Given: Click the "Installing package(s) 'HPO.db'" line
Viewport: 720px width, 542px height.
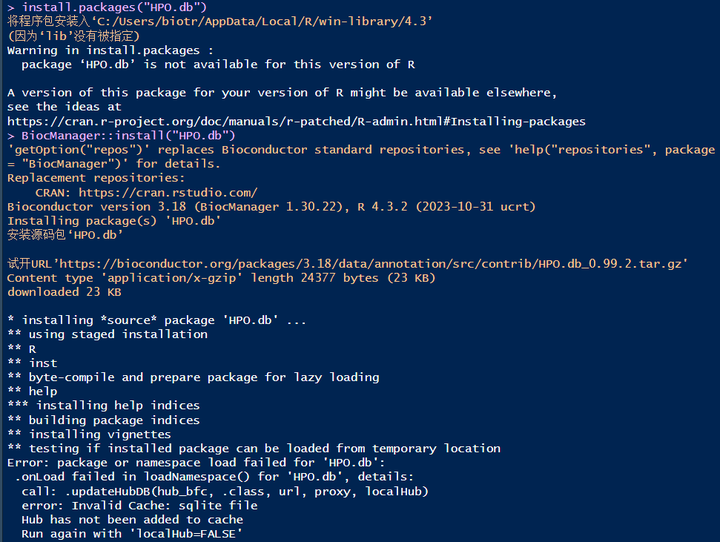Looking at the screenshot, I should [113, 220].
